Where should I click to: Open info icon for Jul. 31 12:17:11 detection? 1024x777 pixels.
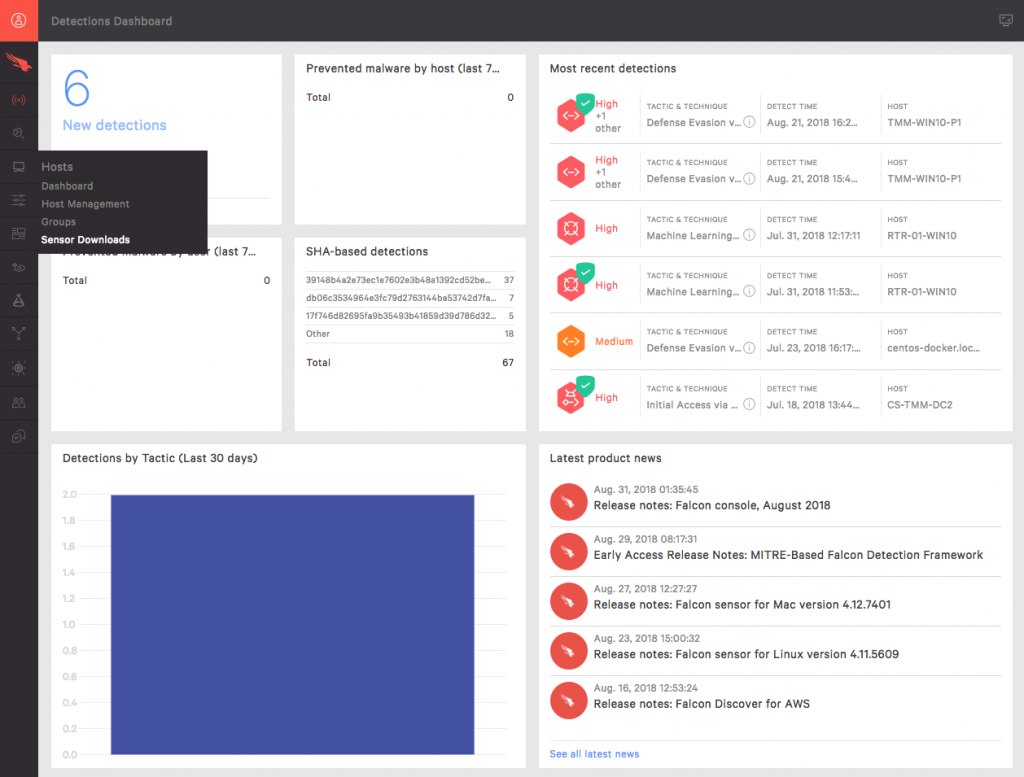coord(750,235)
